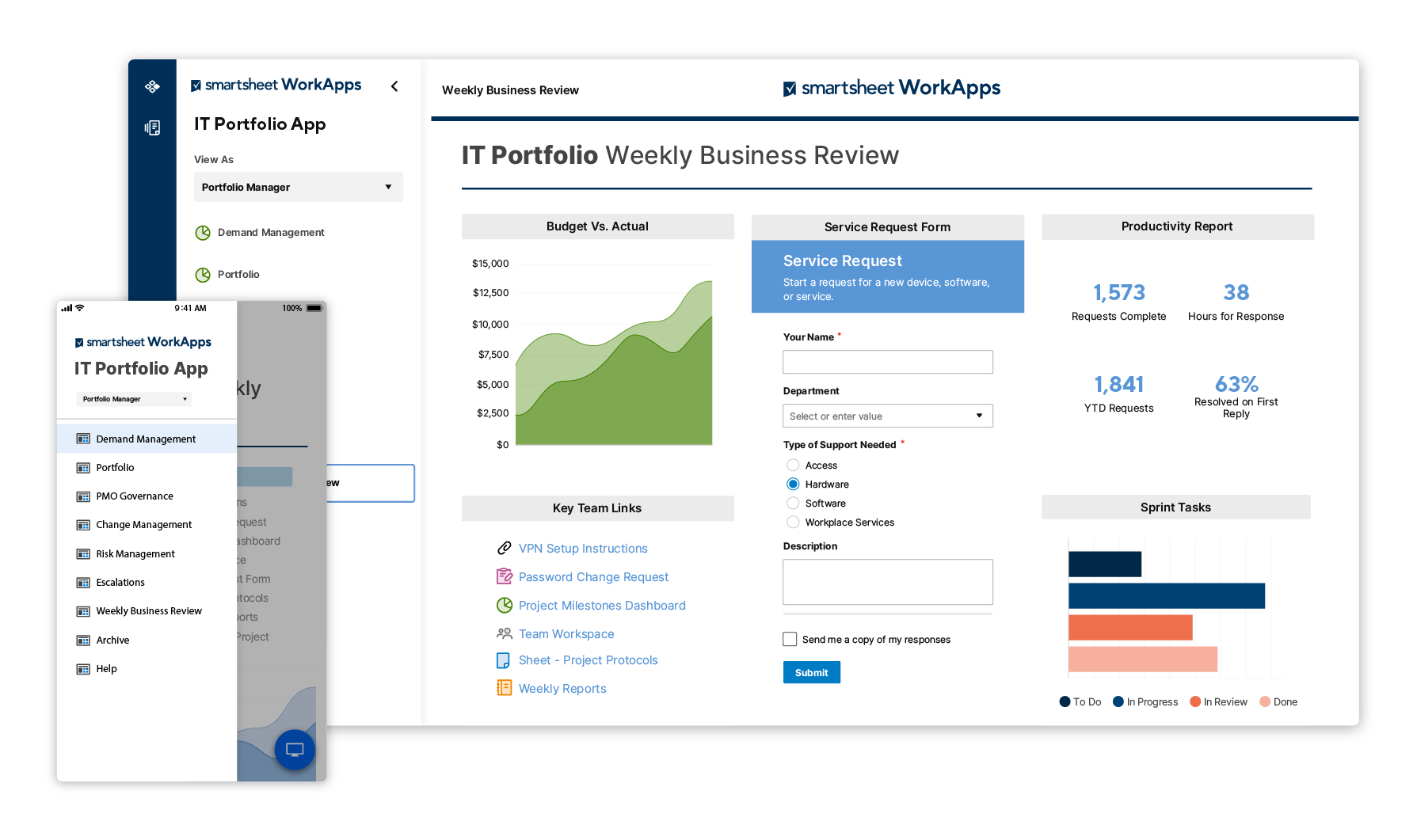Click the Team Workspace people icon
The height and width of the screenshot is (840, 1417).
point(504,633)
